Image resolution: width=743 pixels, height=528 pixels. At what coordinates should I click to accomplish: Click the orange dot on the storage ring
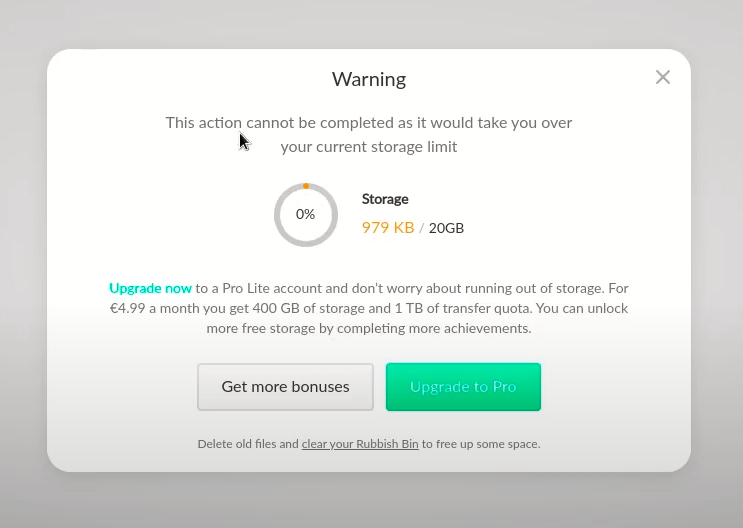306,186
